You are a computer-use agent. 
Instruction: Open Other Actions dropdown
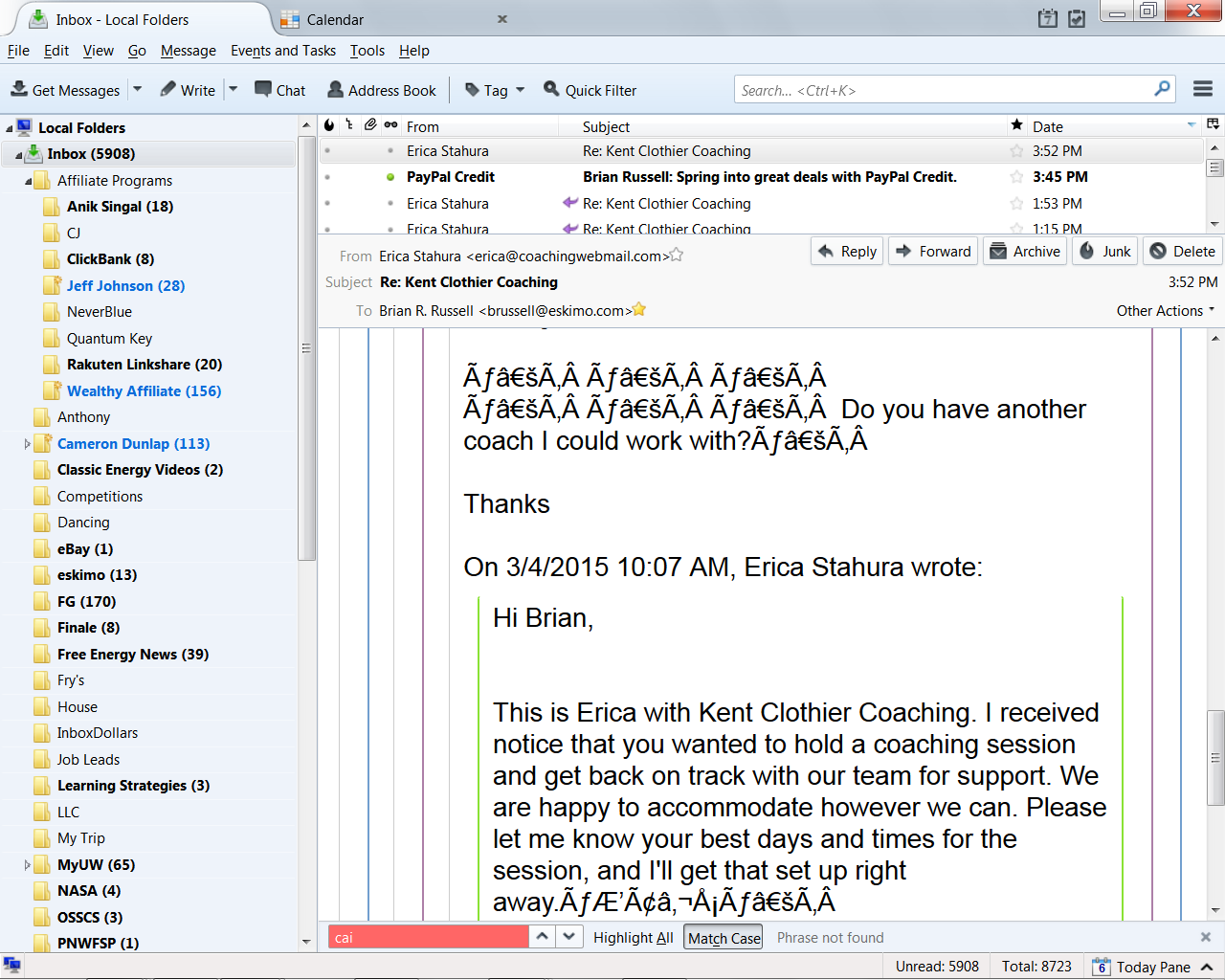coord(1165,311)
